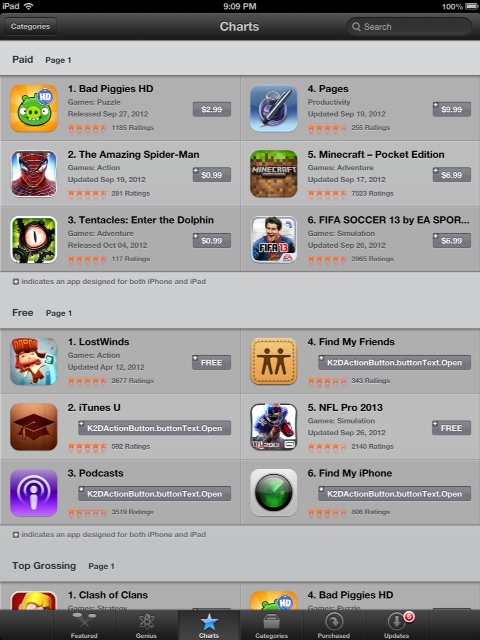
Task: Switch to the Featured tab
Action: [84, 625]
